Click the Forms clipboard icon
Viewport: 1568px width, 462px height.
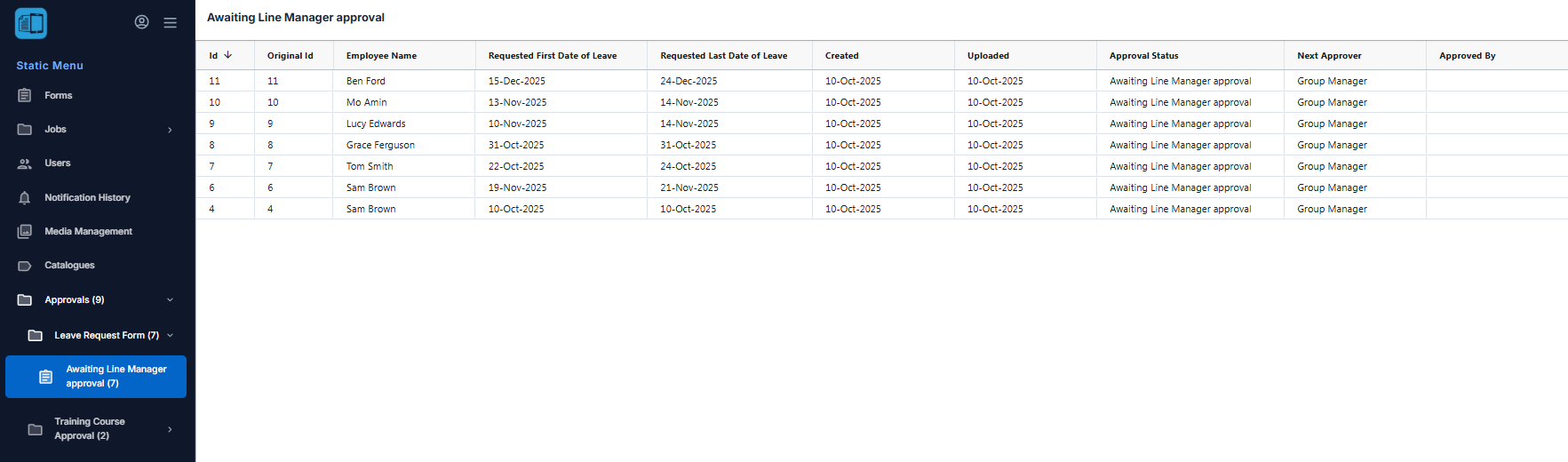click(x=25, y=95)
